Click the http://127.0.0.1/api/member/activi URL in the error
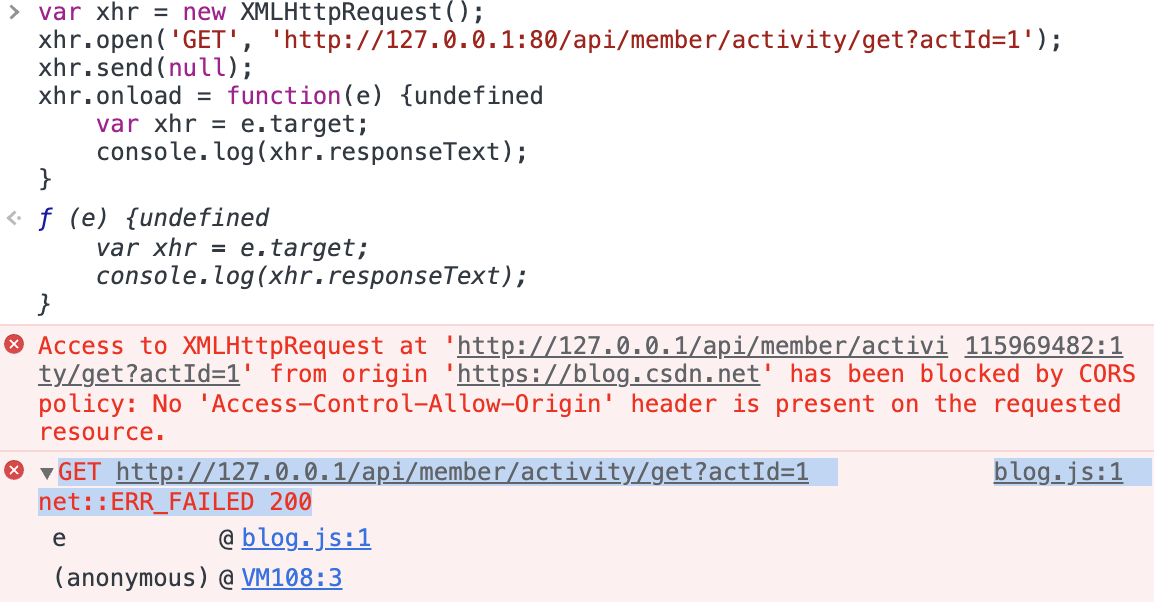 pyautogui.click(x=702, y=345)
